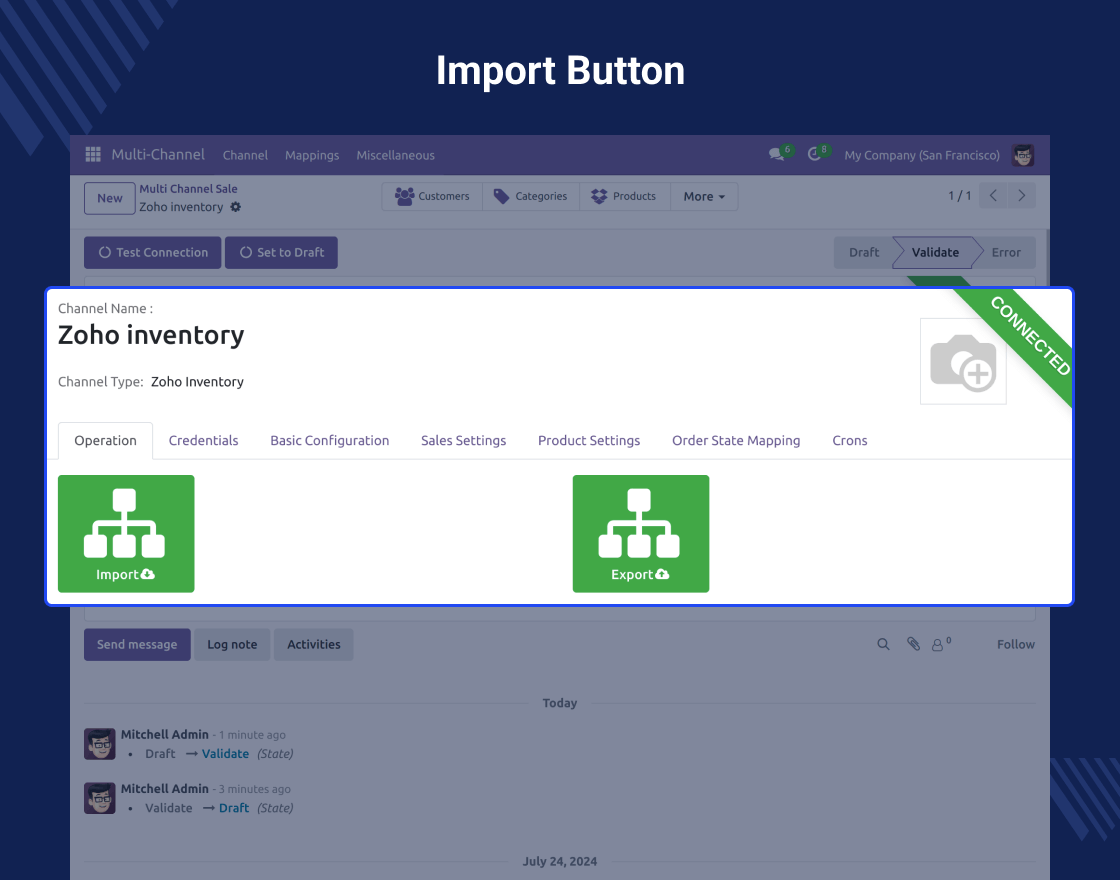Click the Mitchell Admin avatar in navbar
This screenshot has height=880, width=1120.
(x=1023, y=155)
